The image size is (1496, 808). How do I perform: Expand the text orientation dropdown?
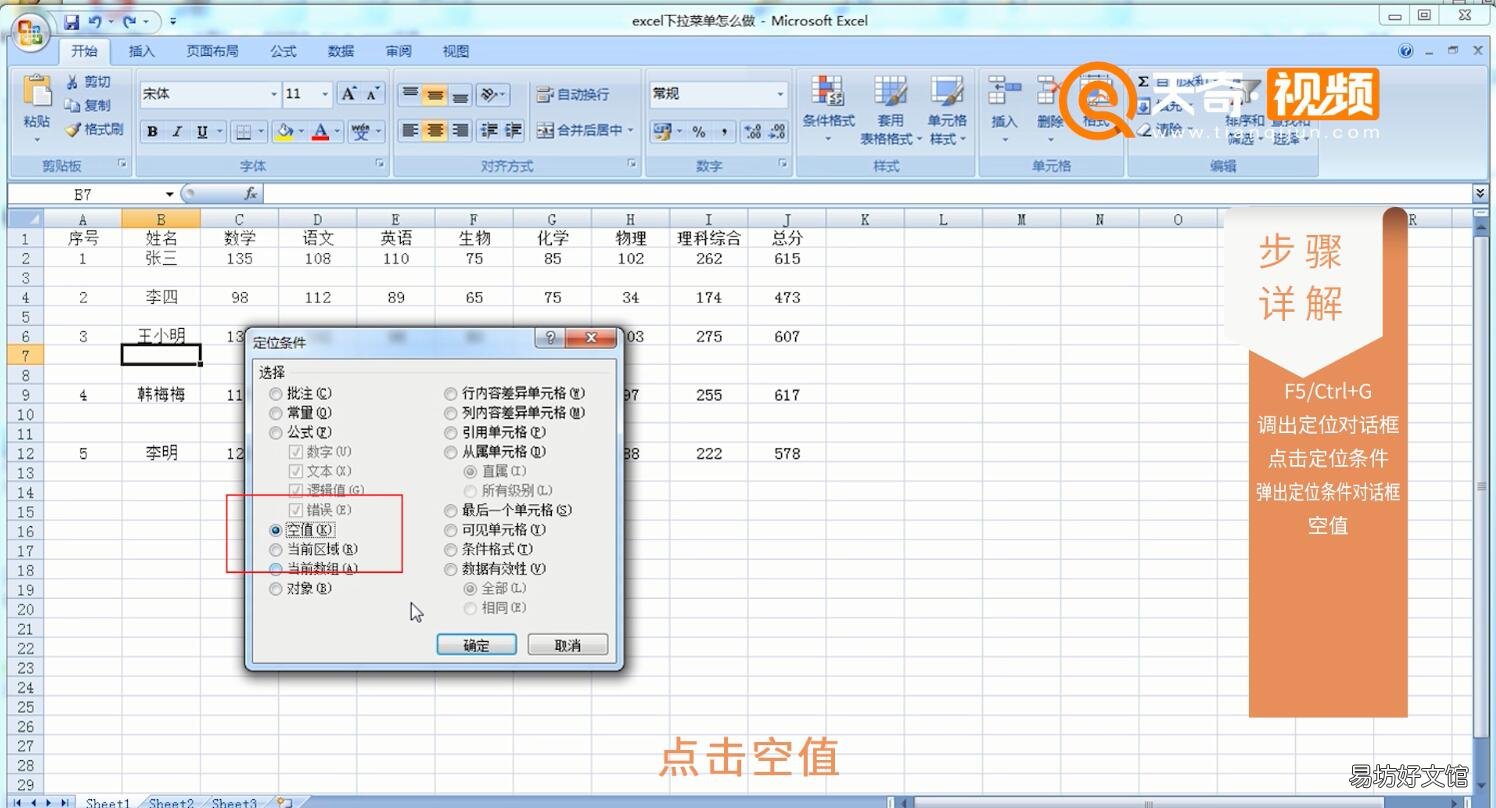tap(503, 95)
